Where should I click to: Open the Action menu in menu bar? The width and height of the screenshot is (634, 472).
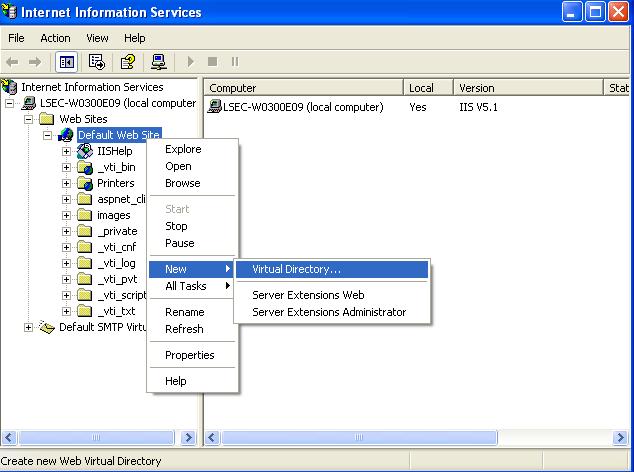tap(55, 38)
